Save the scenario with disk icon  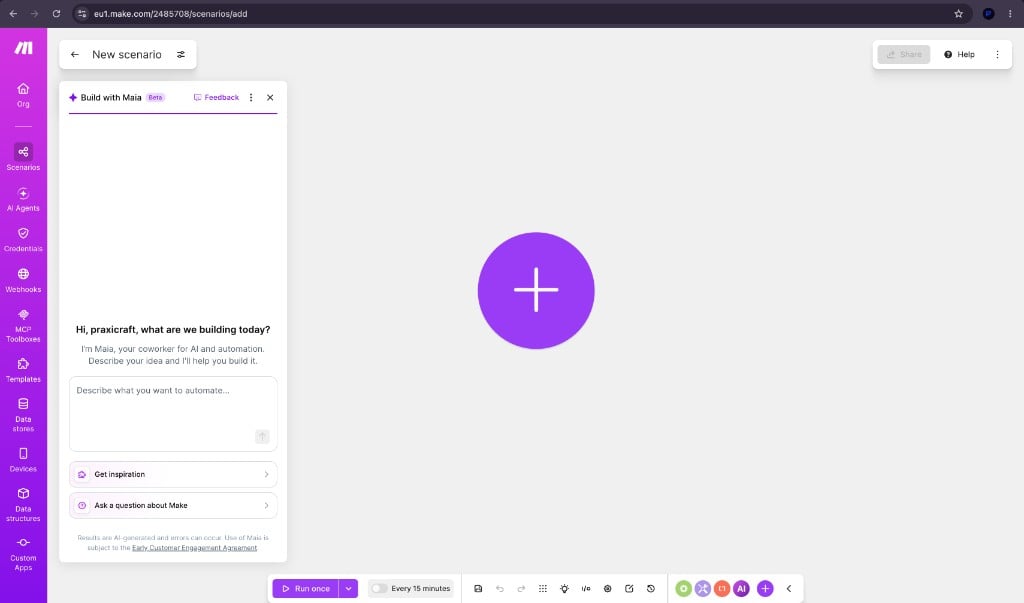coord(478,588)
